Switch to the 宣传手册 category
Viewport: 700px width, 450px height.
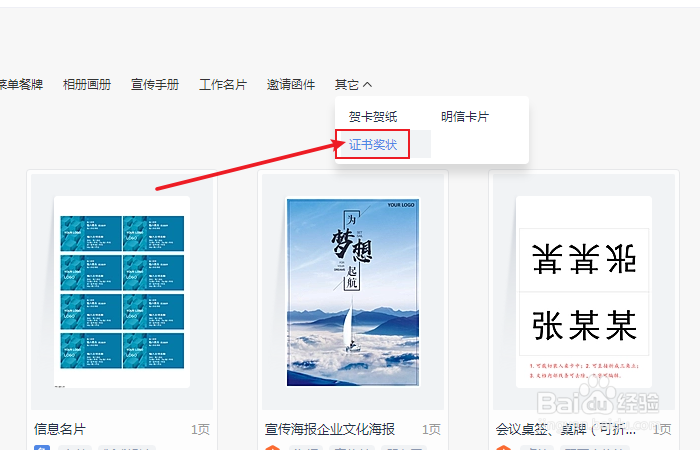[155, 85]
